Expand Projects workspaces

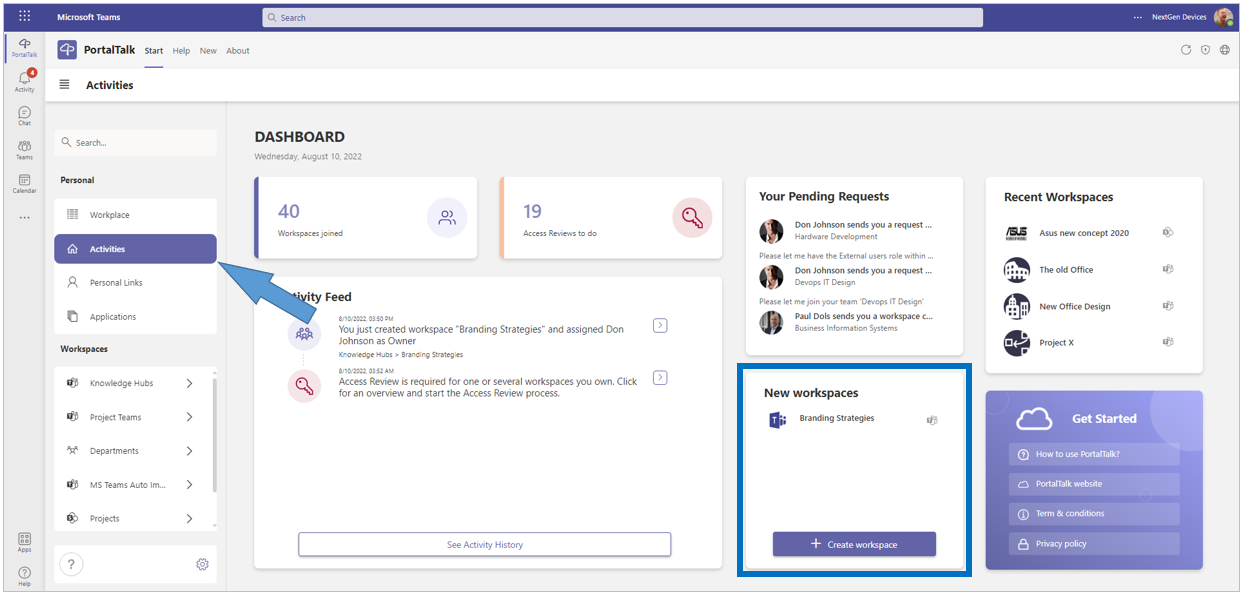point(190,518)
